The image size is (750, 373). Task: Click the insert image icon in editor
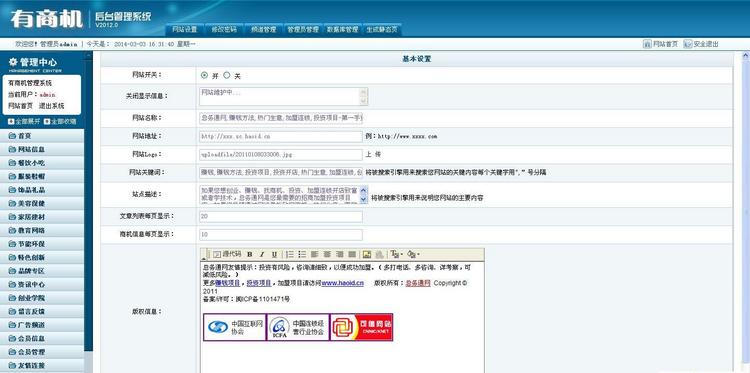[x=367, y=254]
